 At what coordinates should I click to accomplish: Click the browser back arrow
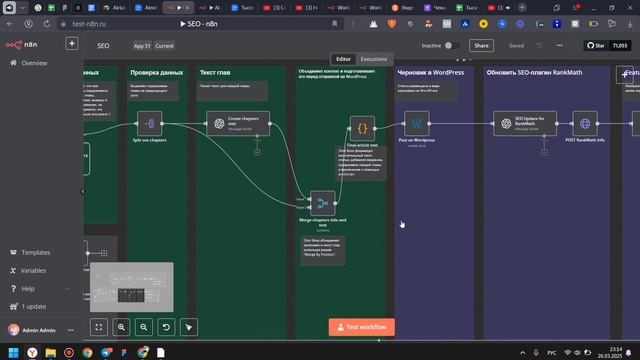tap(10, 24)
